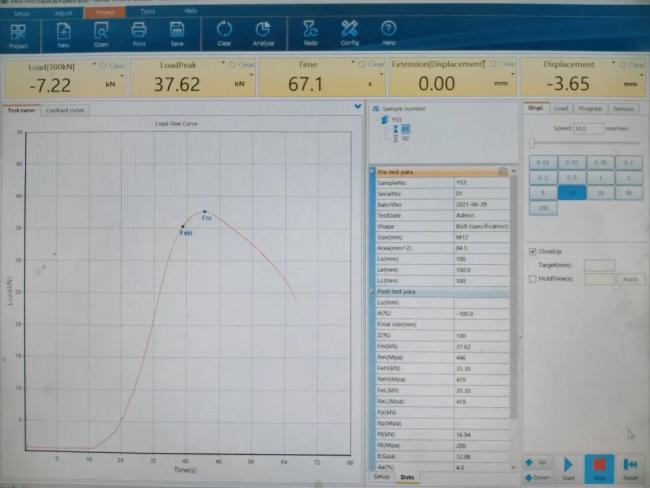Toggle the CloseUp checkbox
The width and height of the screenshot is (650, 488).
(x=533, y=252)
